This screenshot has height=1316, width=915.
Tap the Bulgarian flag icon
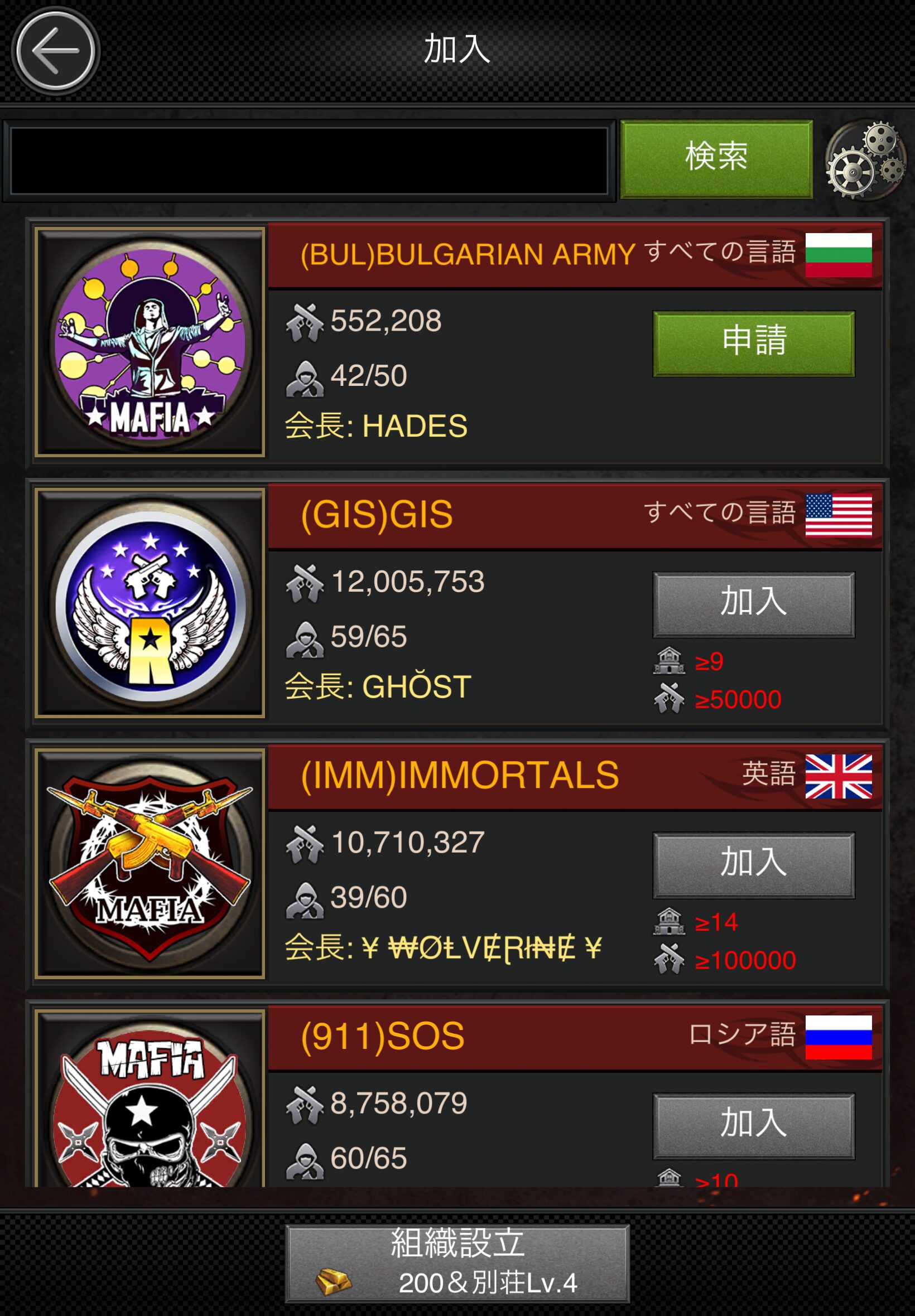click(838, 255)
